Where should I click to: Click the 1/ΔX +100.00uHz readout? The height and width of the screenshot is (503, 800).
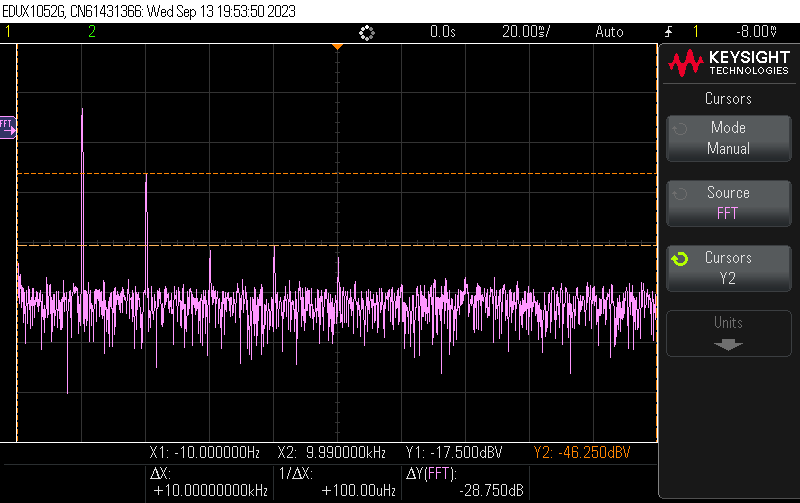(x=338, y=482)
